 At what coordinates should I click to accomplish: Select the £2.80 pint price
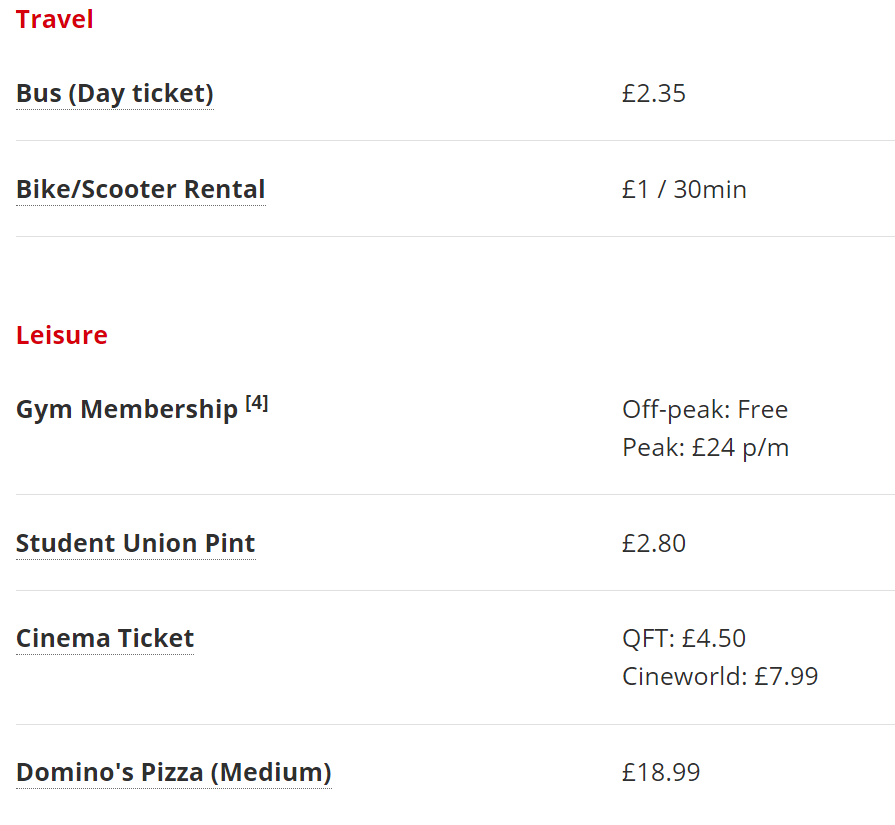pyautogui.click(x=654, y=544)
